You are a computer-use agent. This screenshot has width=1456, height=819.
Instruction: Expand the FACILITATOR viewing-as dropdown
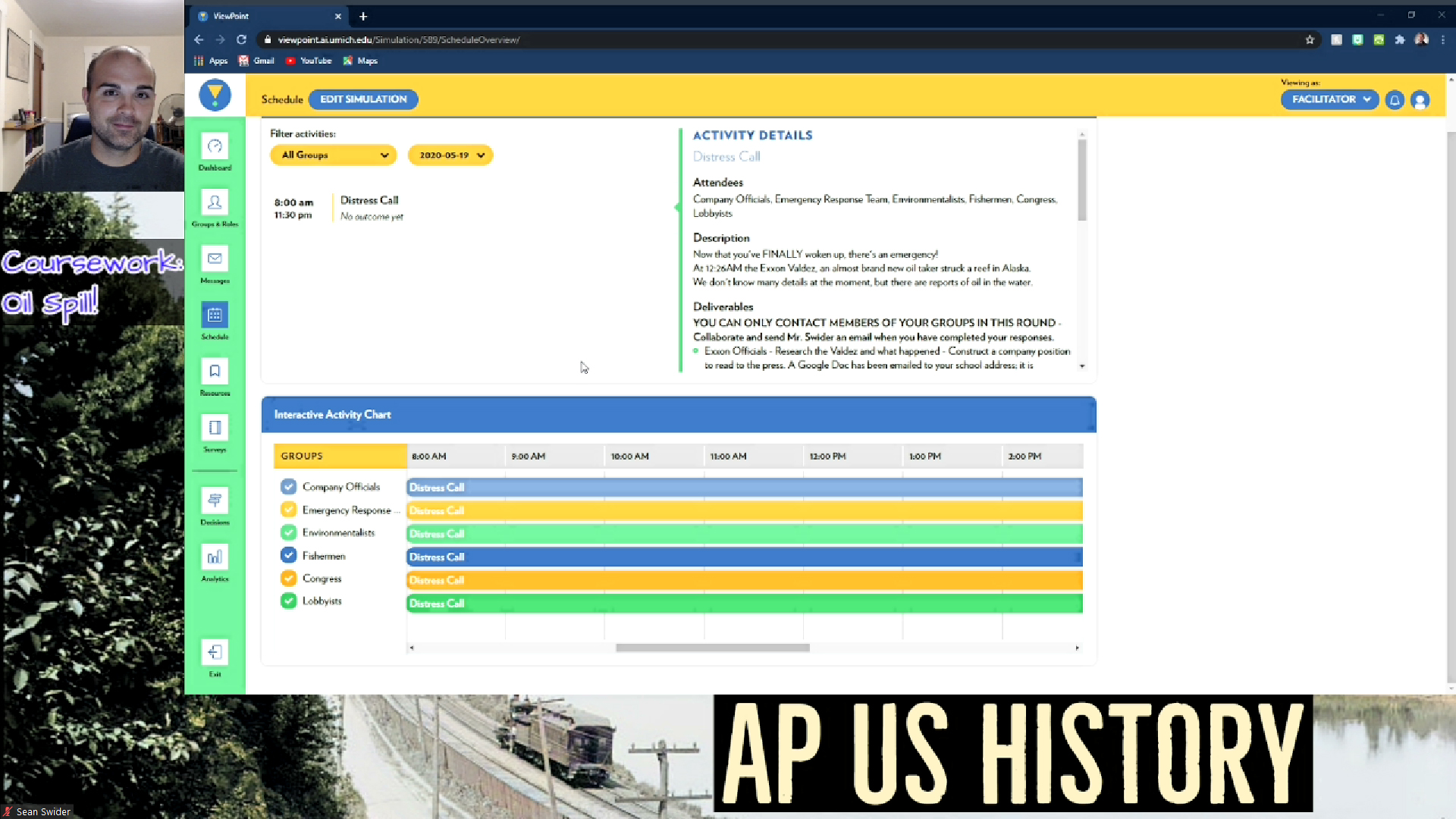tap(1329, 99)
